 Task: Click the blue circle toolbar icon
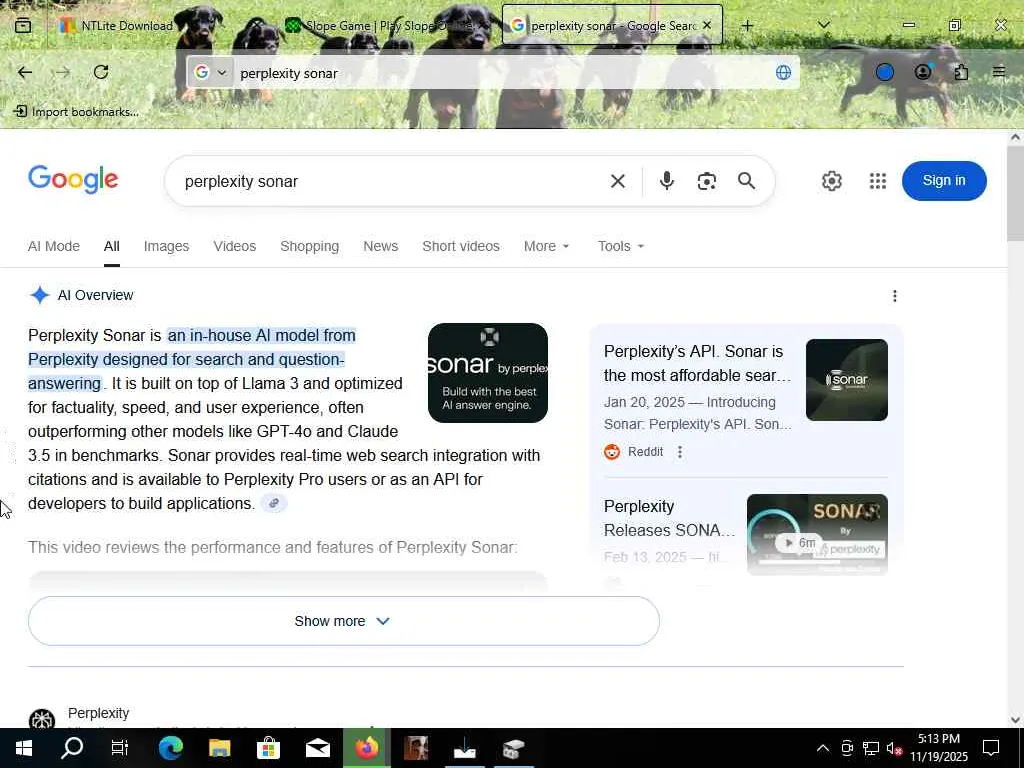(884, 72)
